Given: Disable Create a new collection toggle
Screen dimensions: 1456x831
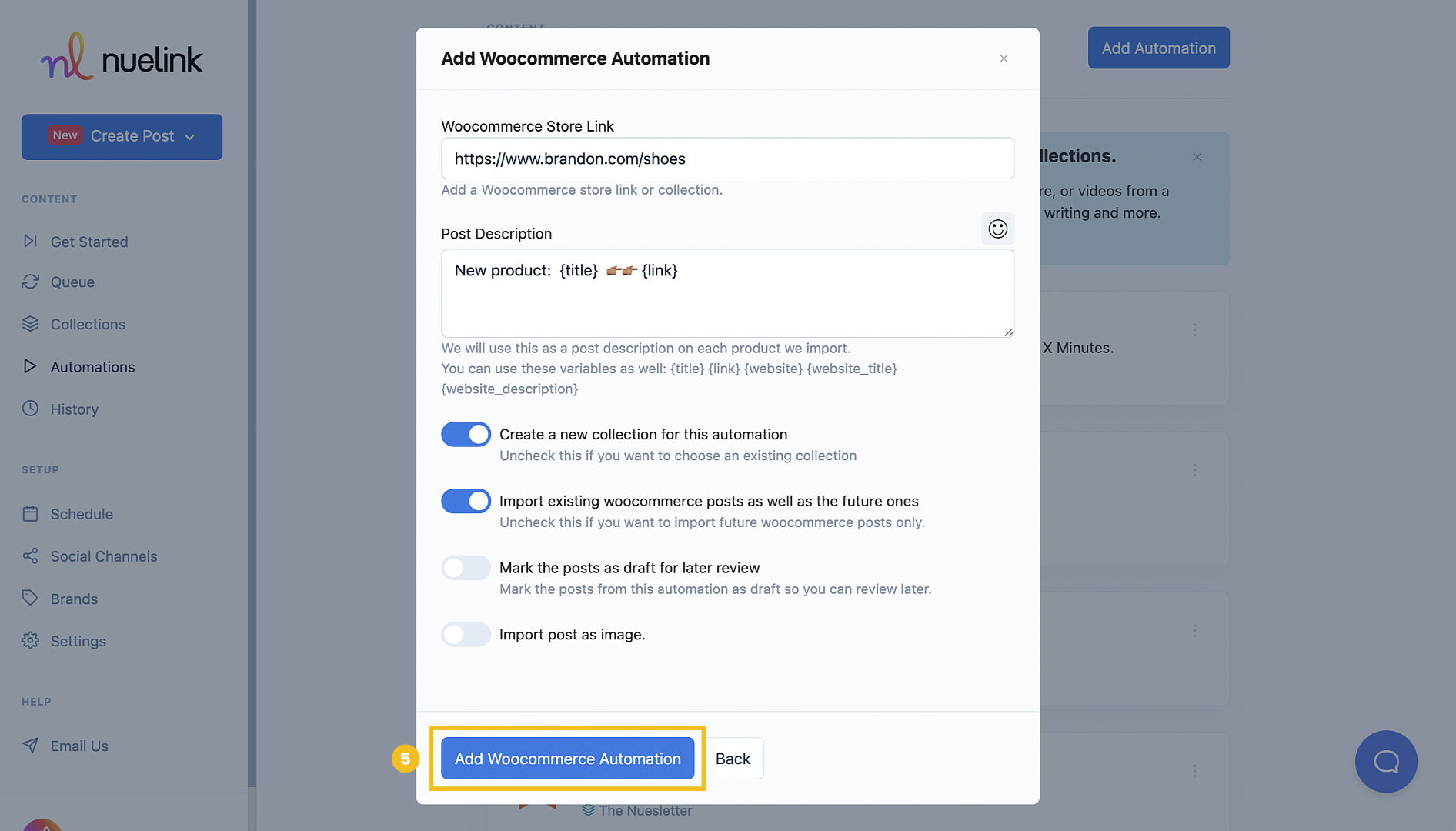Looking at the screenshot, I should pyautogui.click(x=466, y=434).
